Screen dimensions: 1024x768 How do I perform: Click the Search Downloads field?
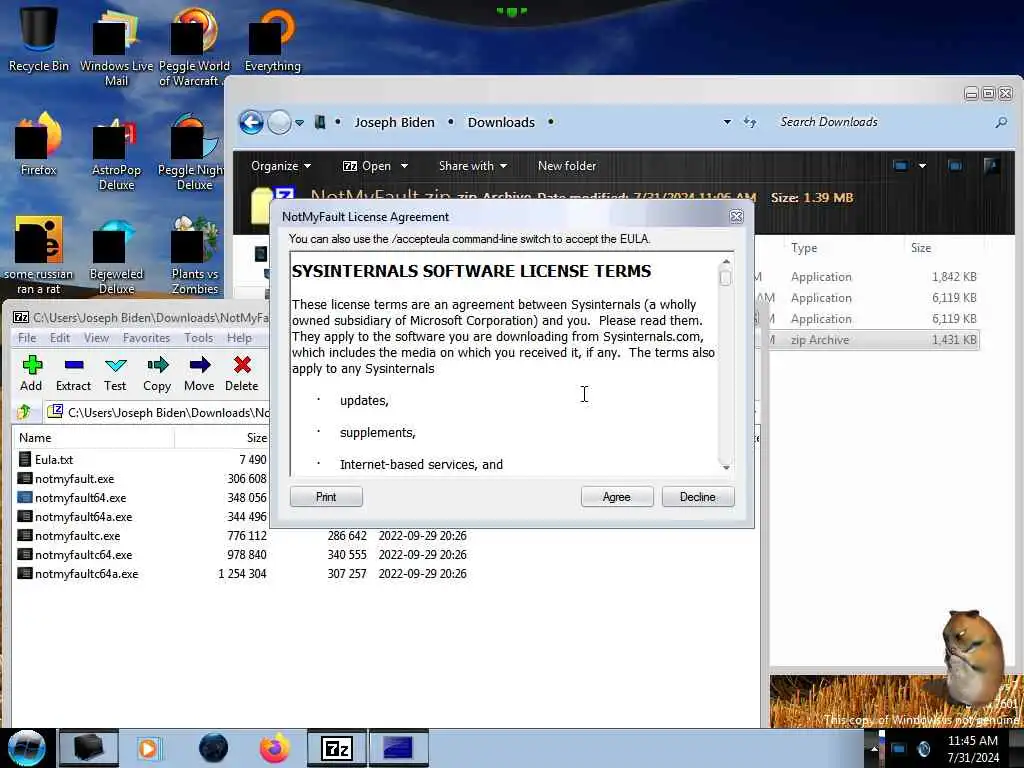click(885, 122)
